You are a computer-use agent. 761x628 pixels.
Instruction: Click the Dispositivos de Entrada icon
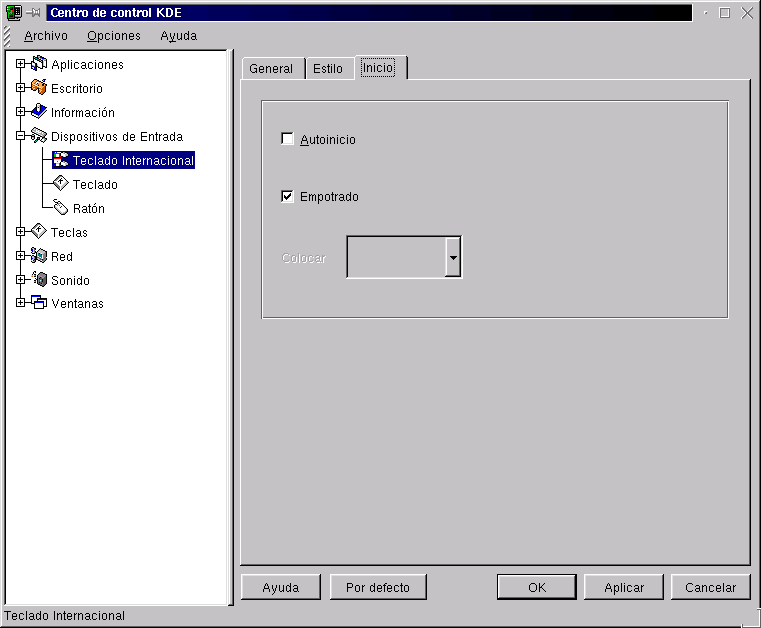coord(40,136)
